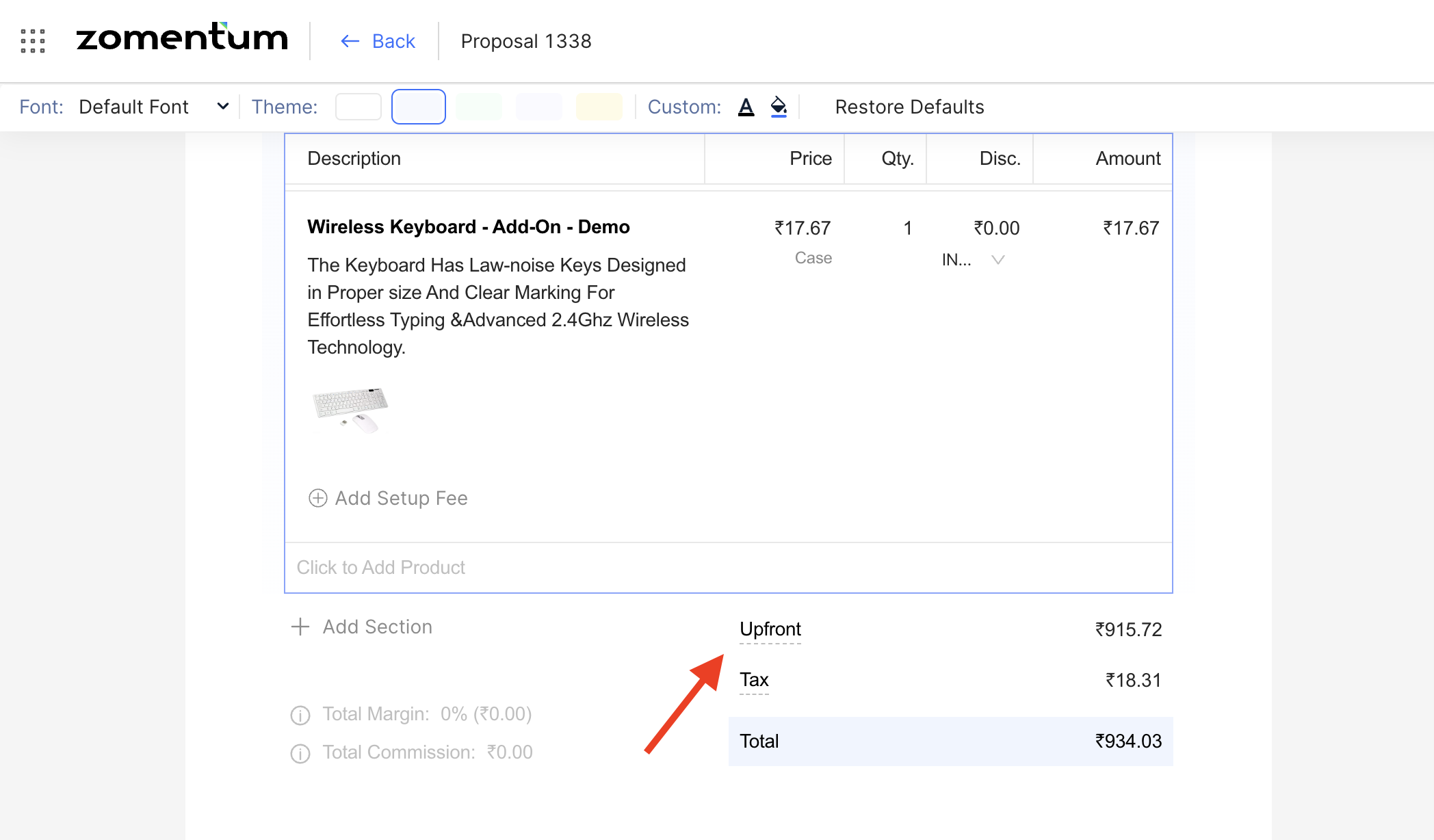This screenshot has width=1434, height=840.
Task: Open the apps grid menu icon
Action: coord(33,41)
